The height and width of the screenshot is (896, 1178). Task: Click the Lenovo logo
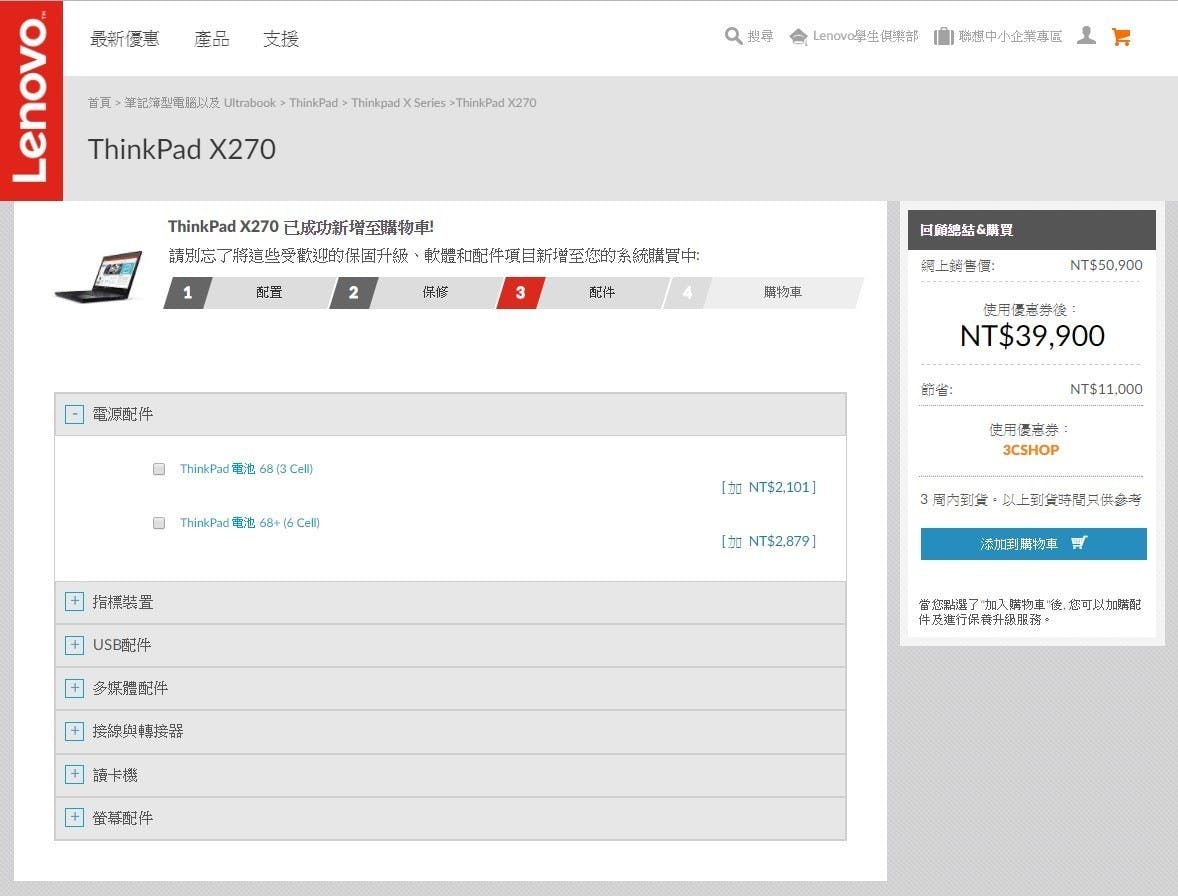click(x=31, y=101)
